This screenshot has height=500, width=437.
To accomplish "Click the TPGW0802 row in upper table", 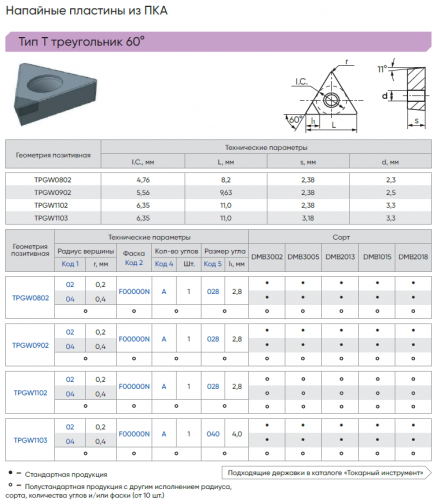I will coord(218,180).
